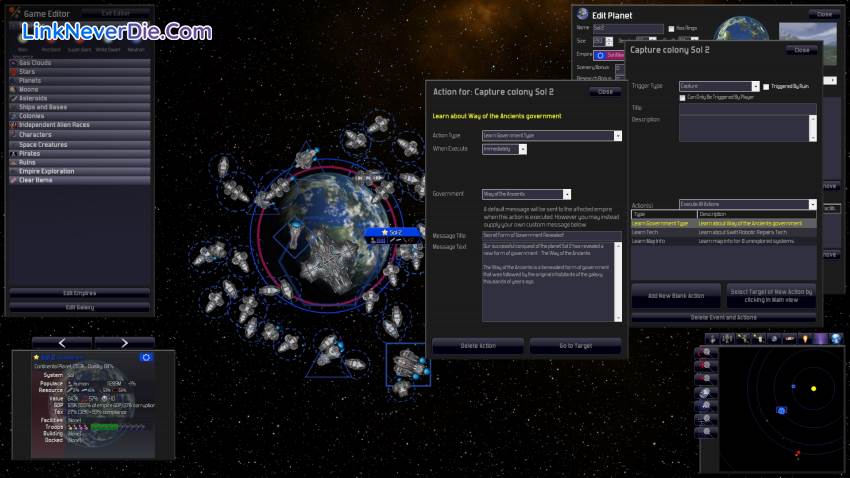Choose the Planets category in Game Editor
Image resolution: width=850 pixels, height=478 pixels.
click(80, 80)
